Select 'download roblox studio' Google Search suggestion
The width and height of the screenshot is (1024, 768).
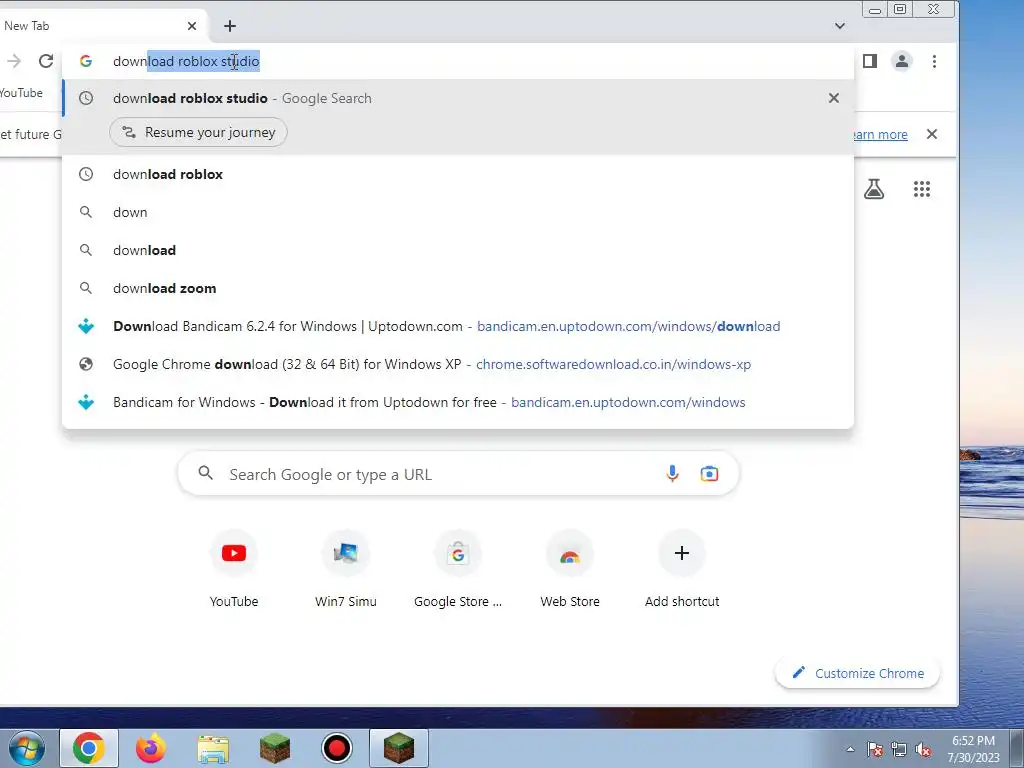(x=458, y=98)
